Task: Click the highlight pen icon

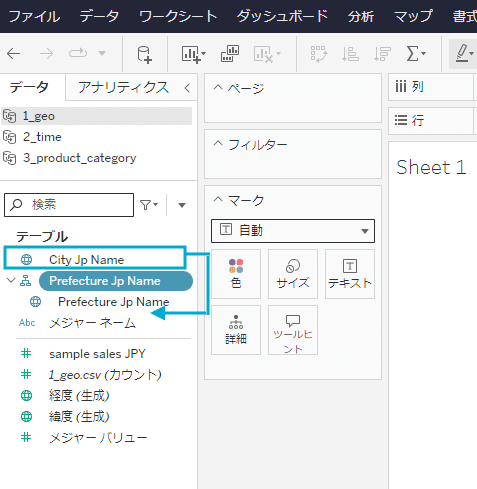Action: [x=464, y=54]
